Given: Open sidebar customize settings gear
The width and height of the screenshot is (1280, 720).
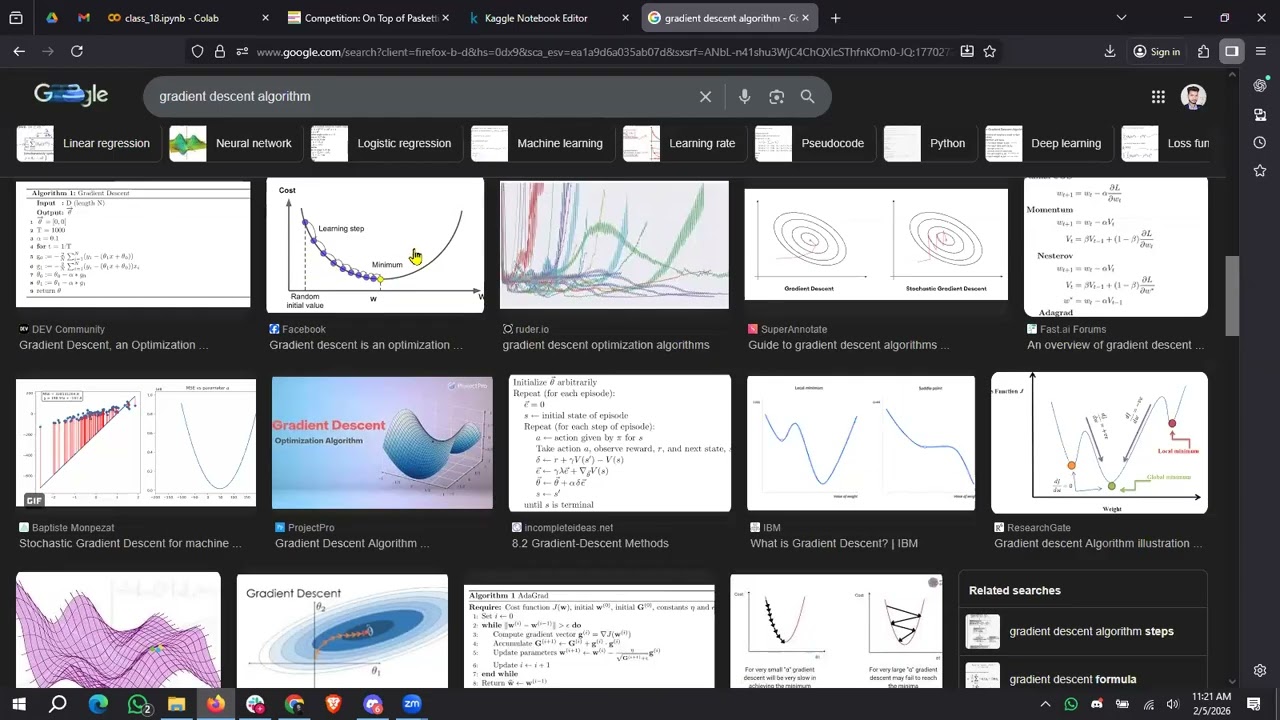Looking at the screenshot, I should pos(1260,670).
